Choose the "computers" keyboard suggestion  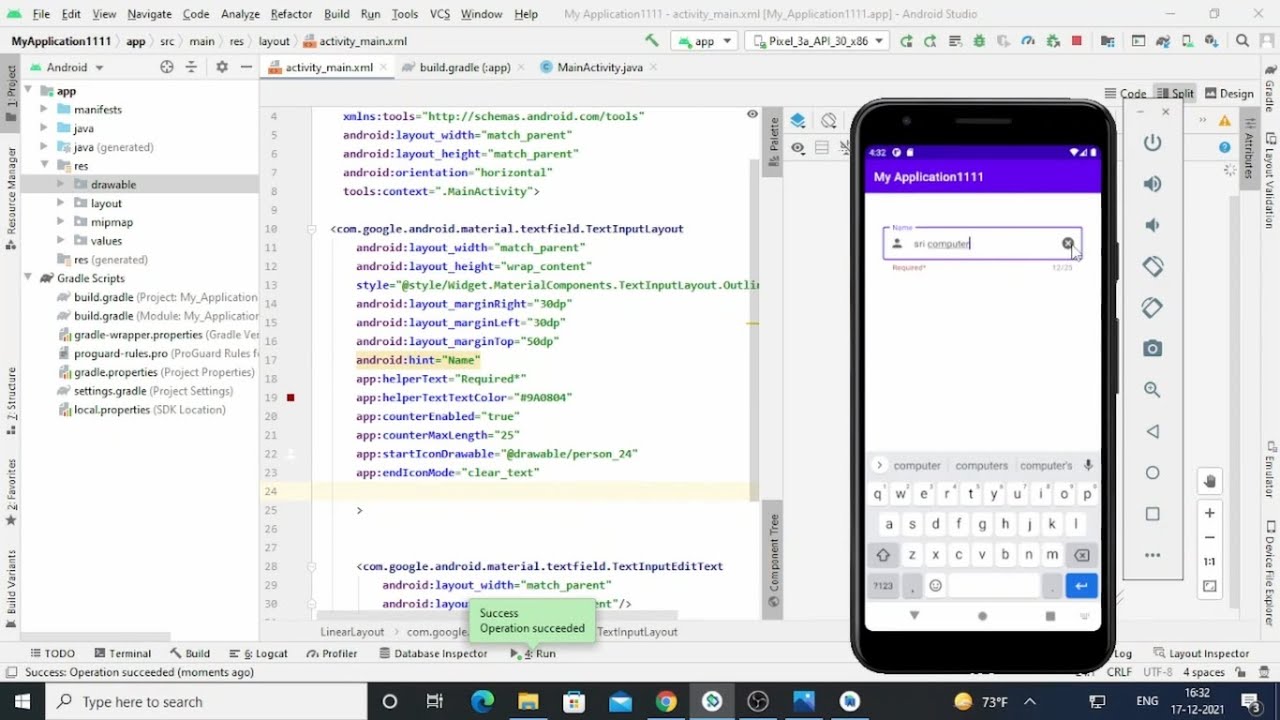981,465
